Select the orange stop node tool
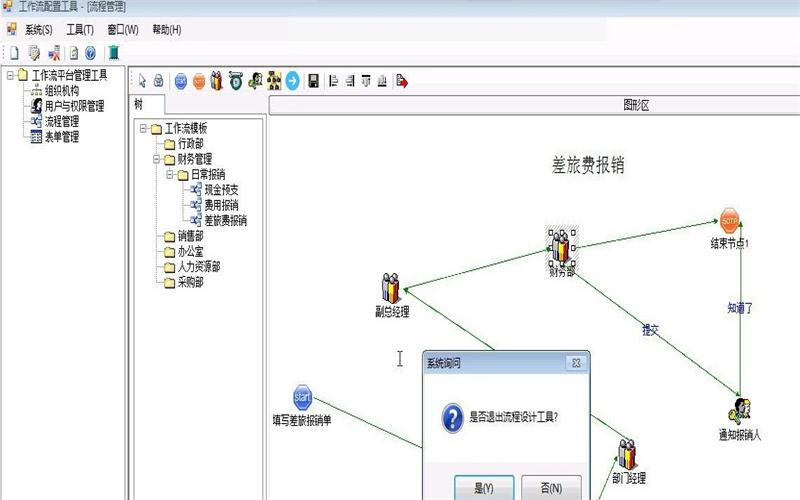 [199, 81]
